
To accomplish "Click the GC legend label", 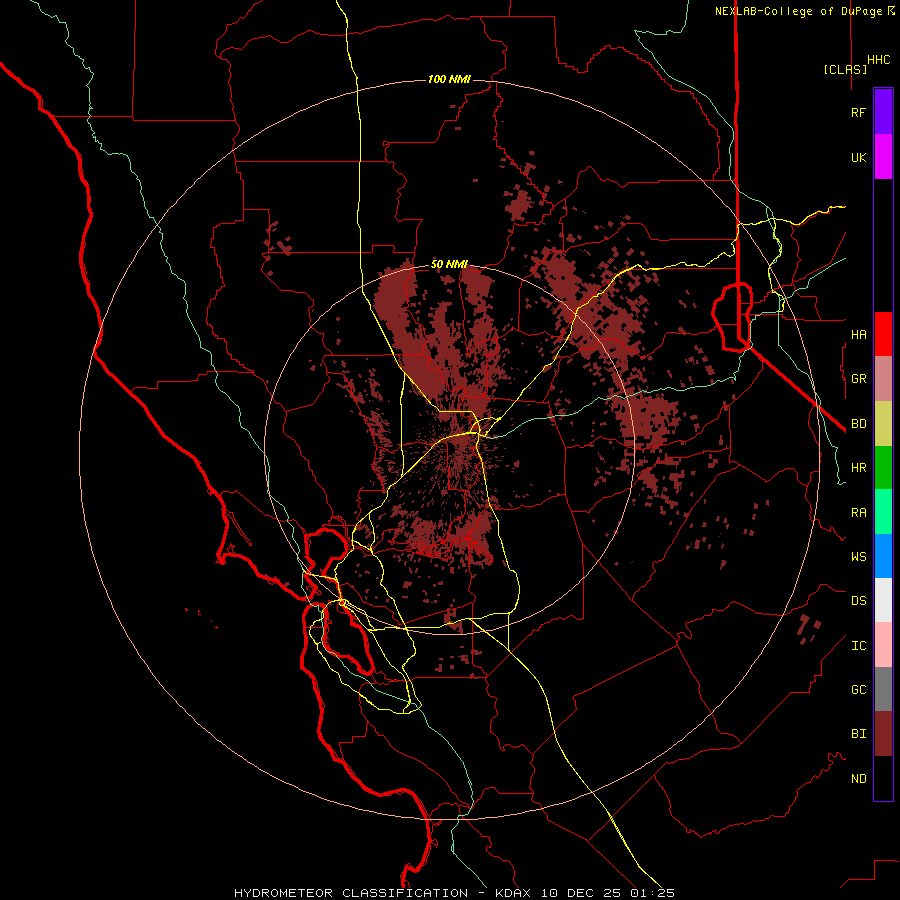I will 858,689.
